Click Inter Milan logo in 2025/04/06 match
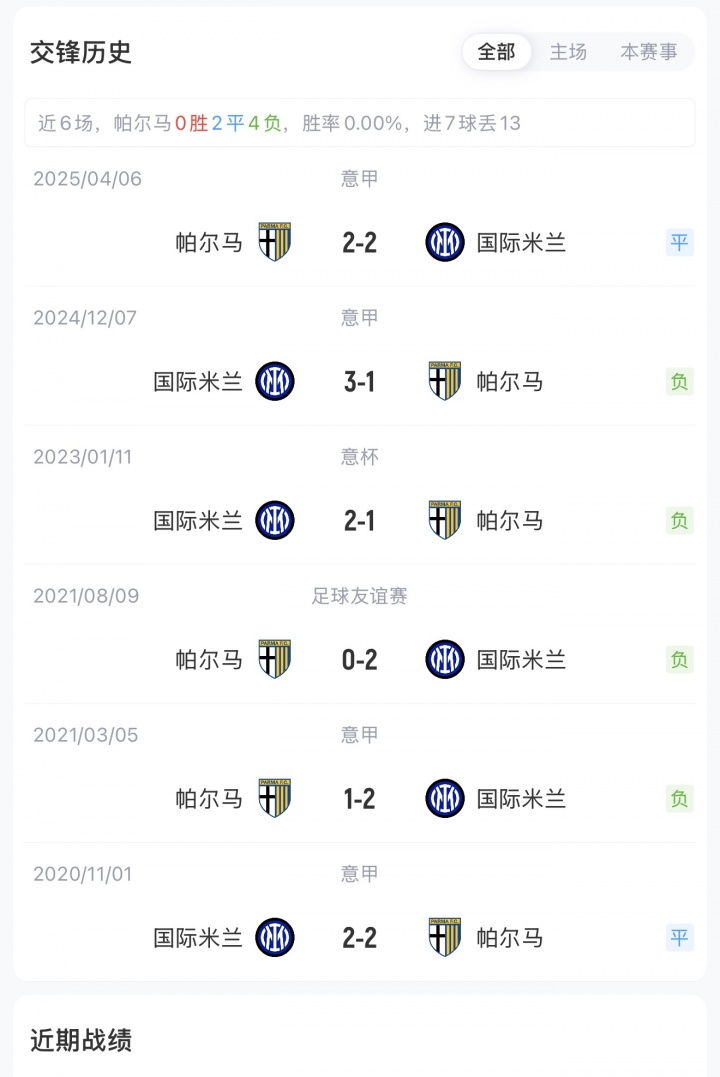This screenshot has height=1077, width=720. point(445,242)
